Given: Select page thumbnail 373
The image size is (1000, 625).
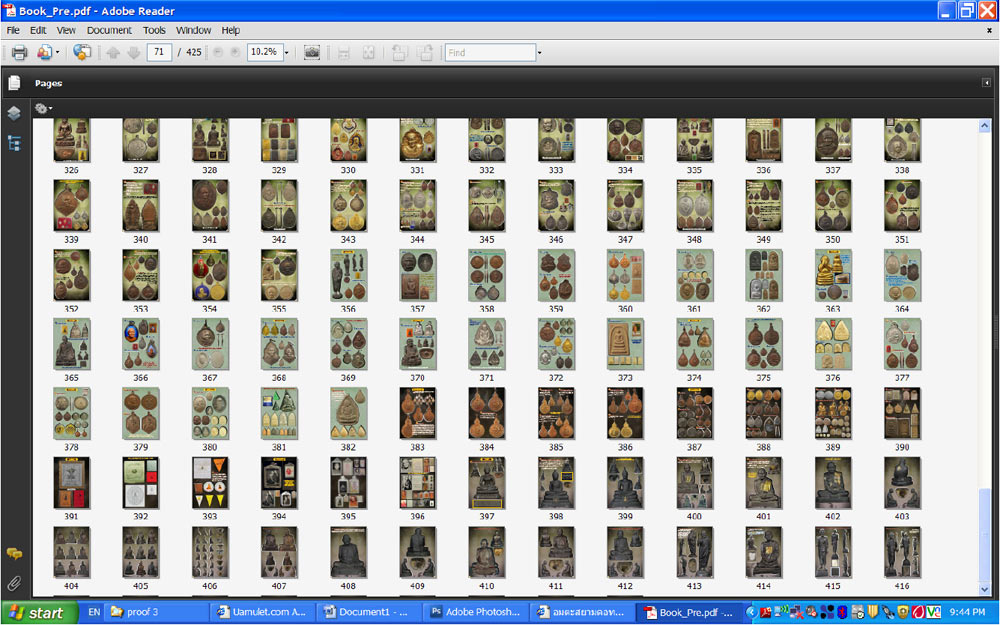Looking at the screenshot, I should pyautogui.click(x=625, y=345).
